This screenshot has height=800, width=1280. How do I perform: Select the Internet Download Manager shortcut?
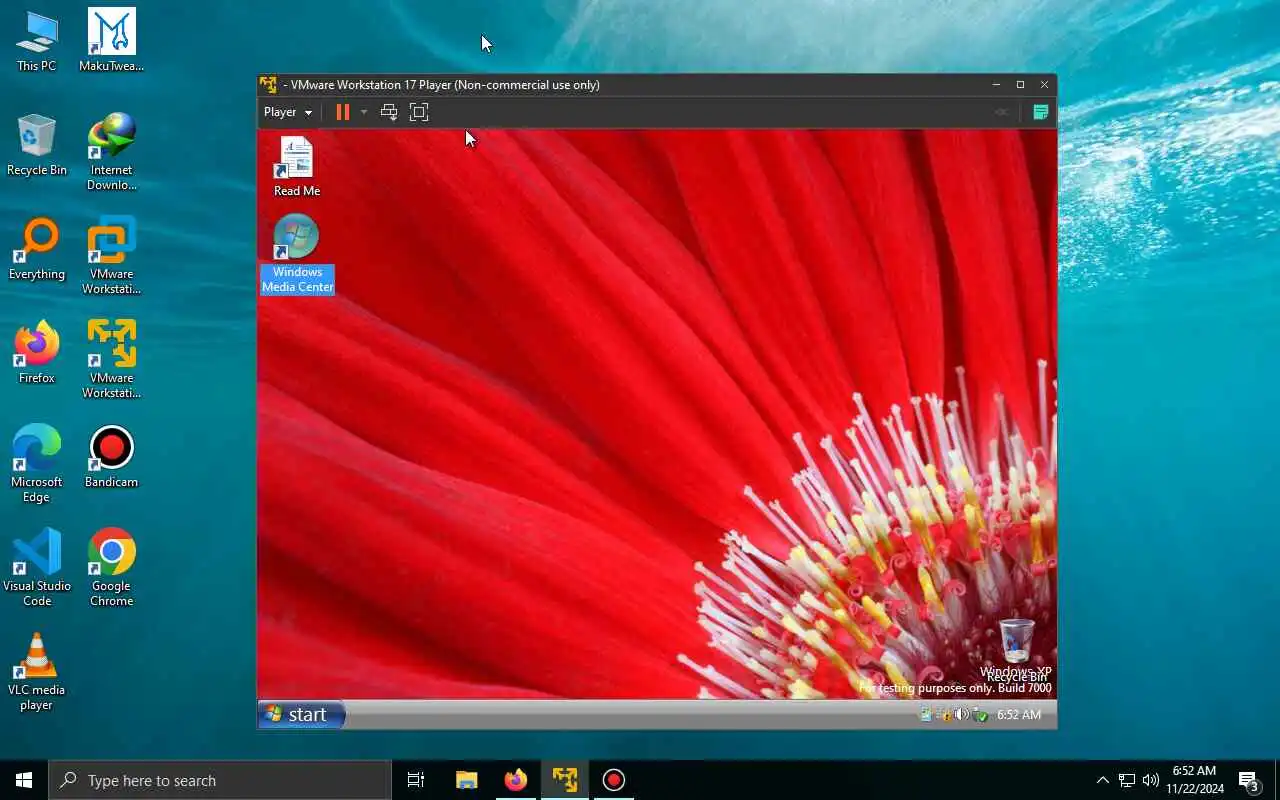point(112,153)
